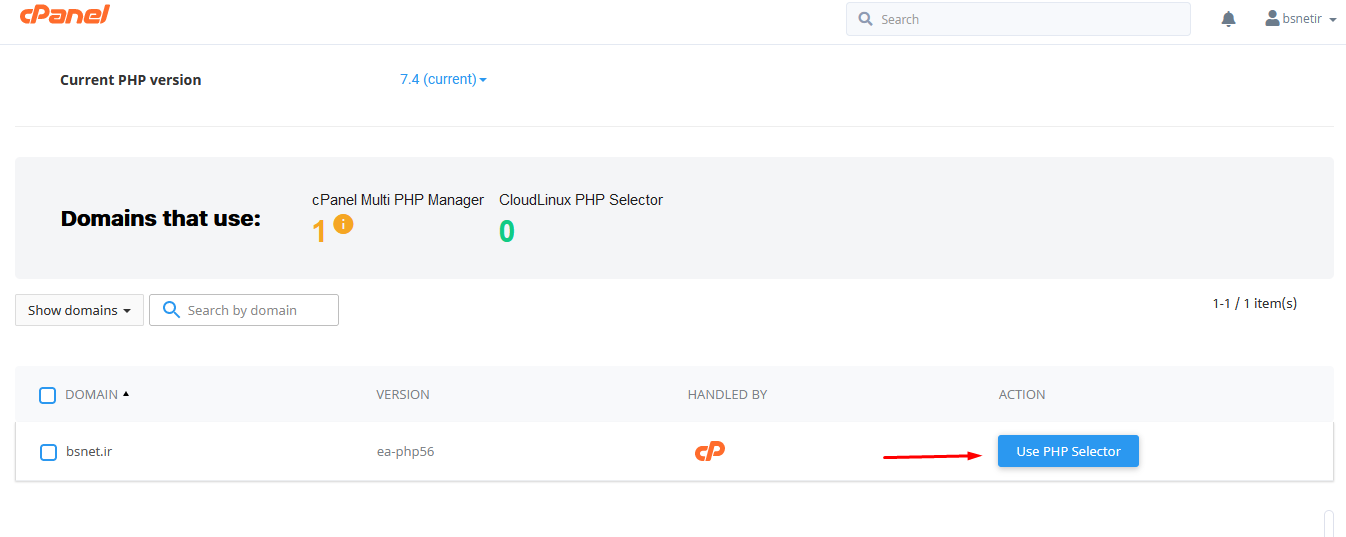The height and width of the screenshot is (537, 1346).
Task: Click the cPanel logo
Action: (65, 16)
